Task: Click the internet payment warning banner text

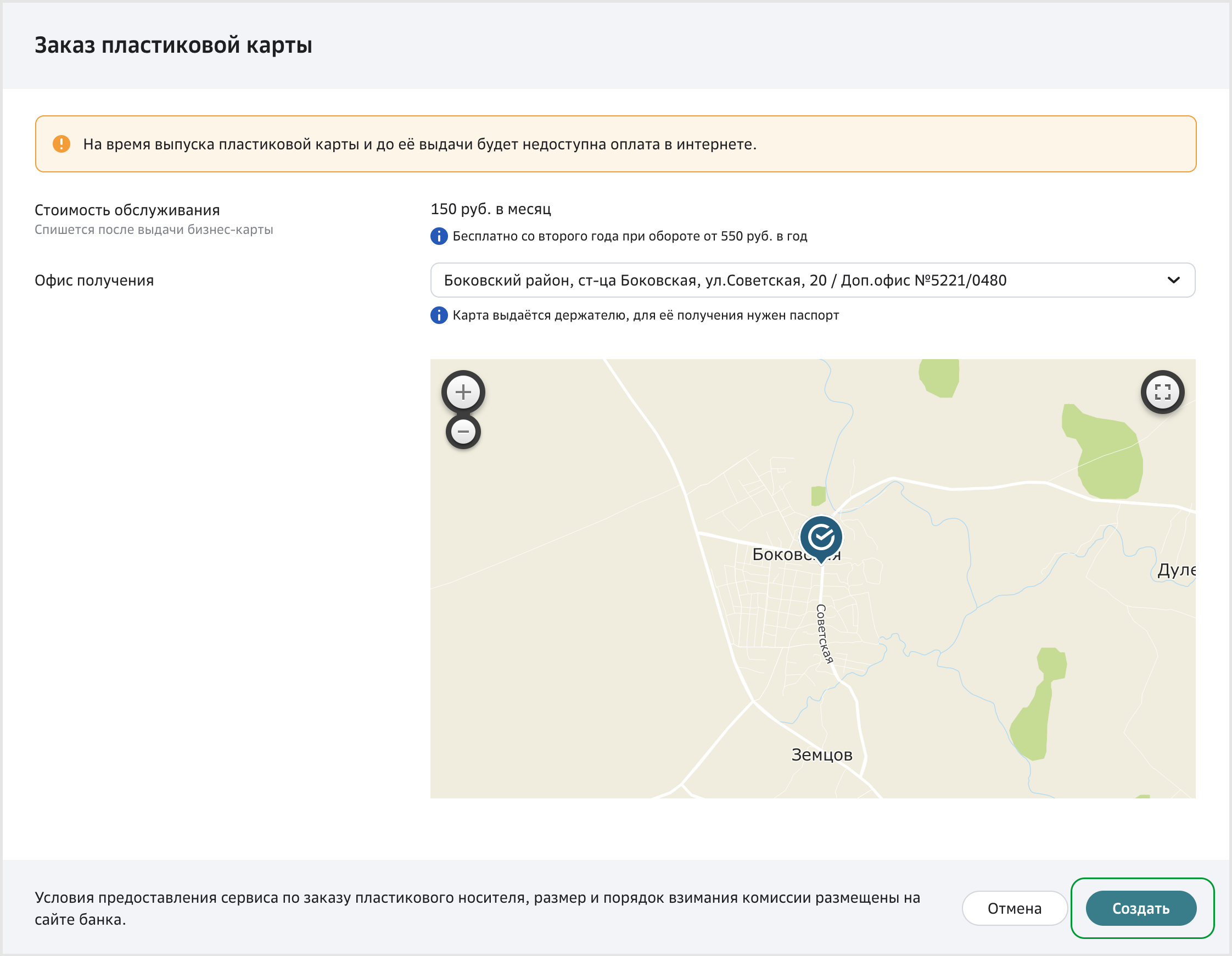Action: (419, 144)
